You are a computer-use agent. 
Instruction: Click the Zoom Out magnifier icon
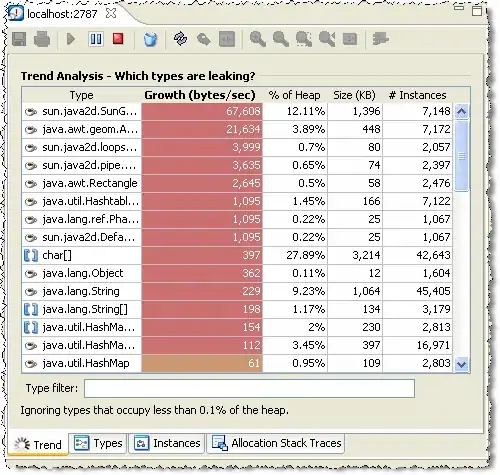281,39
